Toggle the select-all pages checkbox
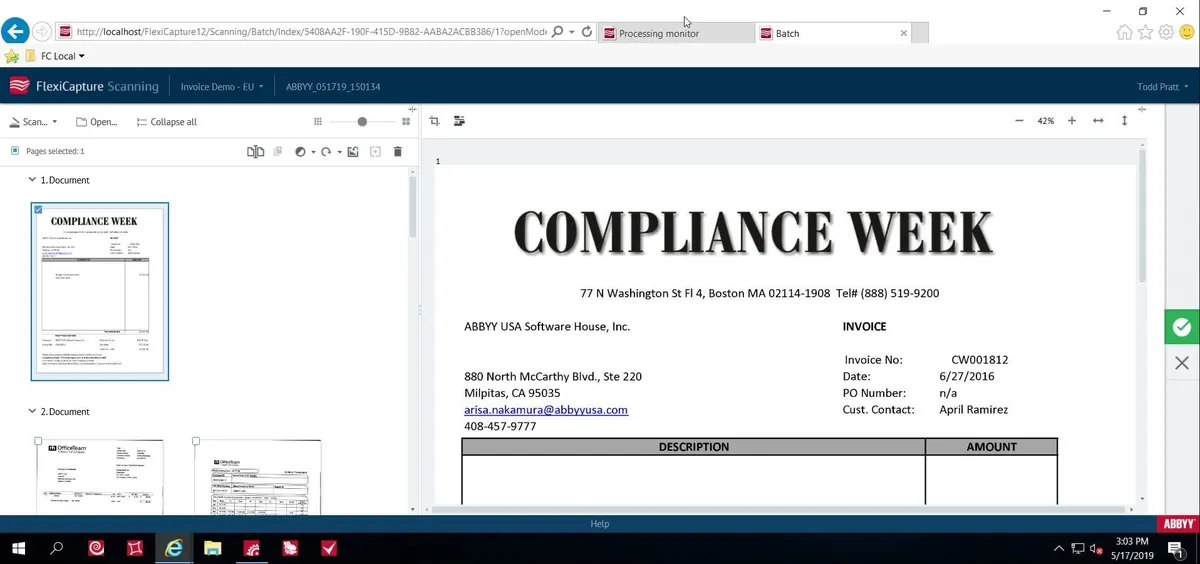This screenshot has width=1200, height=564. click(x=15, y=151)
